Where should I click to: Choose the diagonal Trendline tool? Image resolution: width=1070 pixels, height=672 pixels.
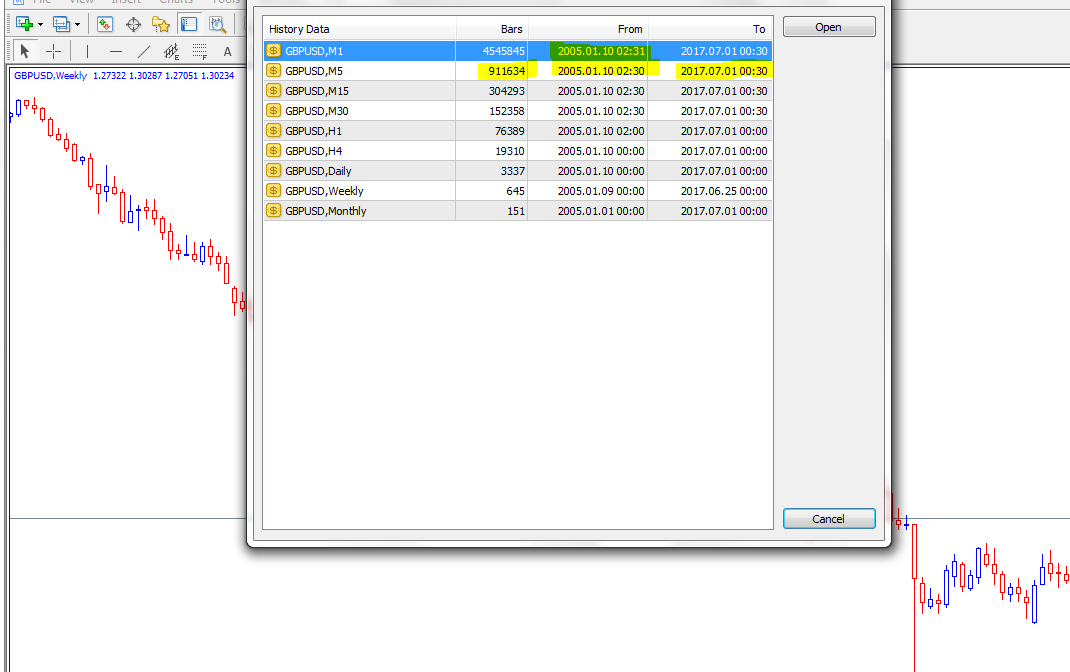[x=144, y=51]
